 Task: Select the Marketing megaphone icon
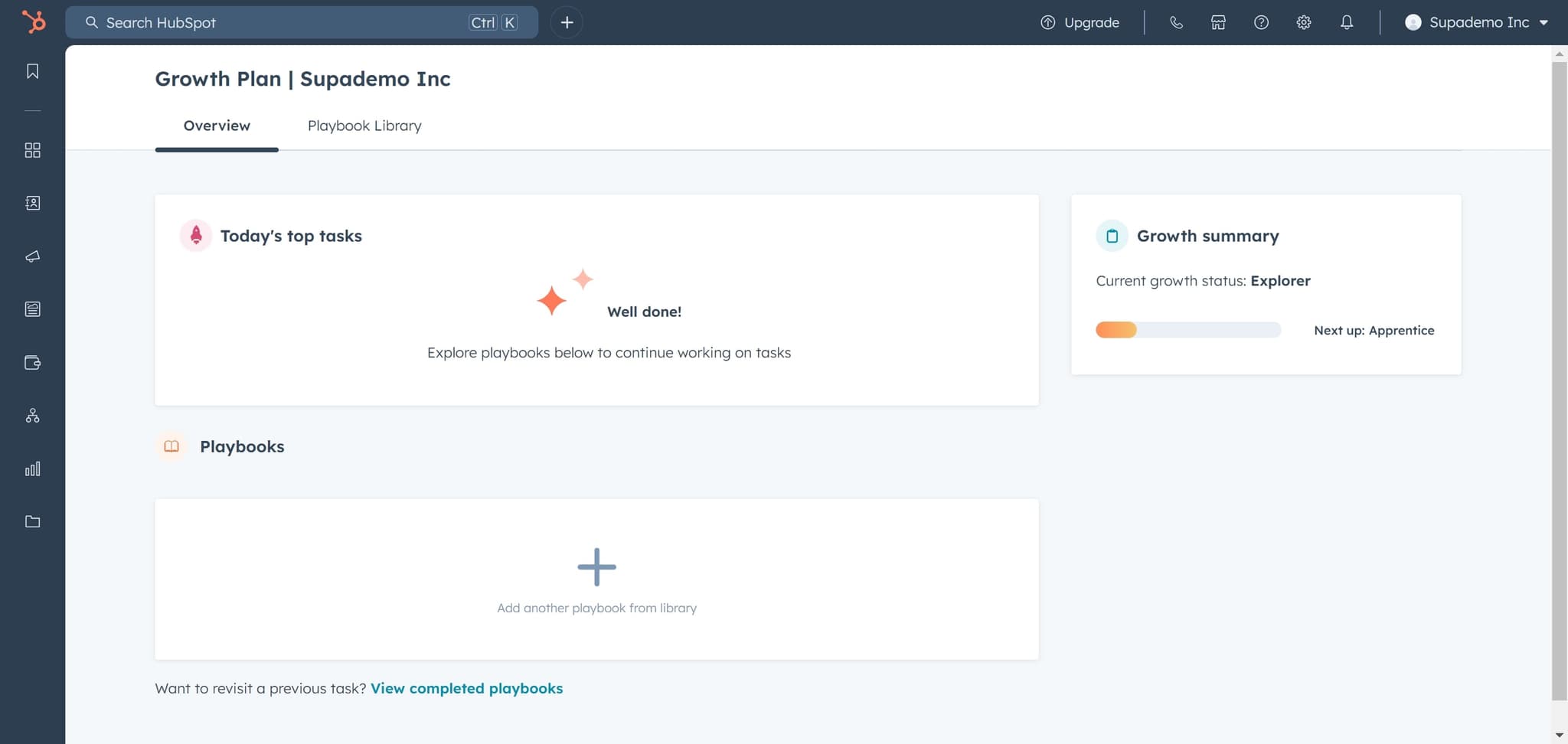pos(32,256)
